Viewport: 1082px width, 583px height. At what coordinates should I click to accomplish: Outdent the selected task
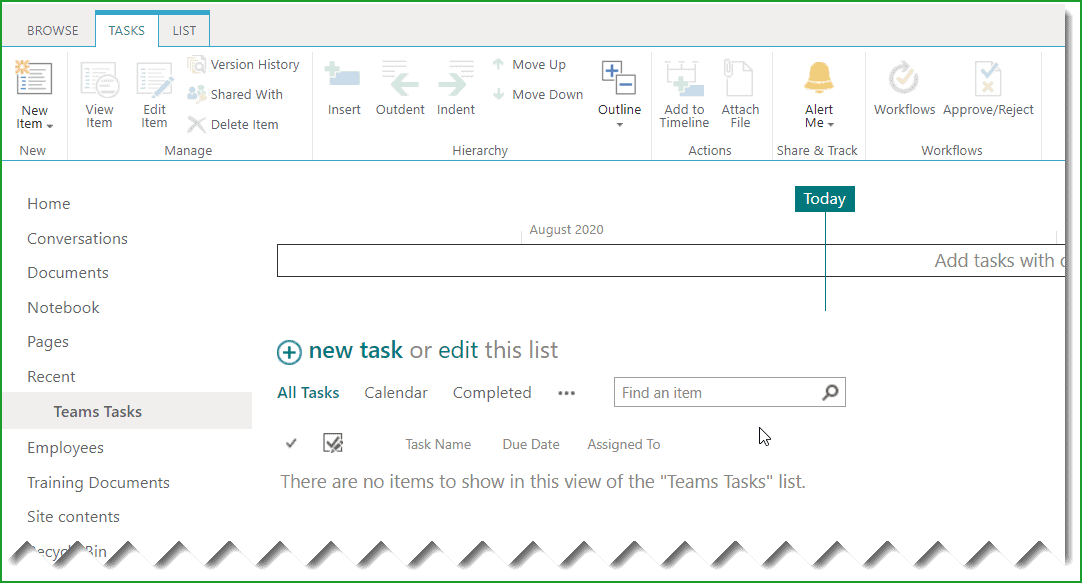pos(400,85)
